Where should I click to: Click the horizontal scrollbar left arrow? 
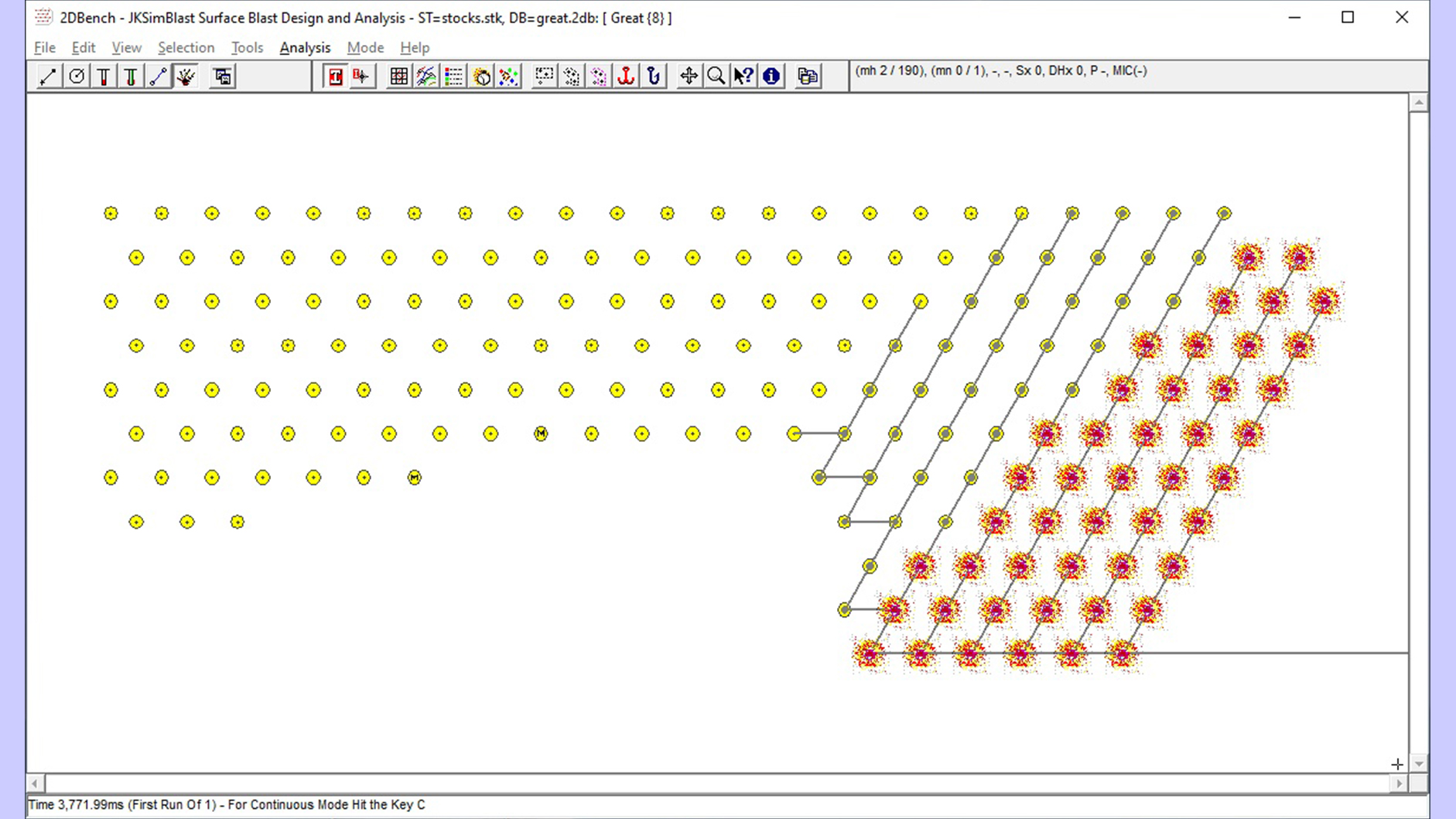coord(36,783)
